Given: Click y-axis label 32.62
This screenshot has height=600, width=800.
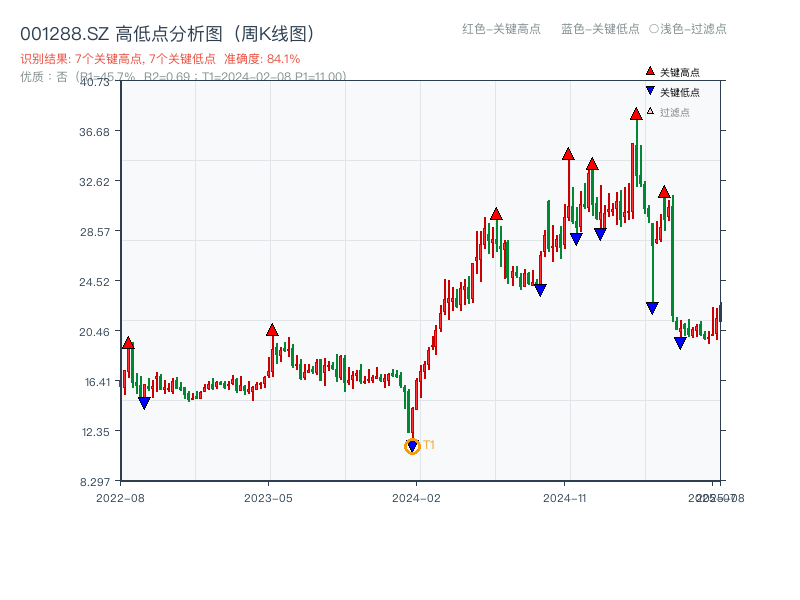Looking at the screenshot, I should coord(94,182).
